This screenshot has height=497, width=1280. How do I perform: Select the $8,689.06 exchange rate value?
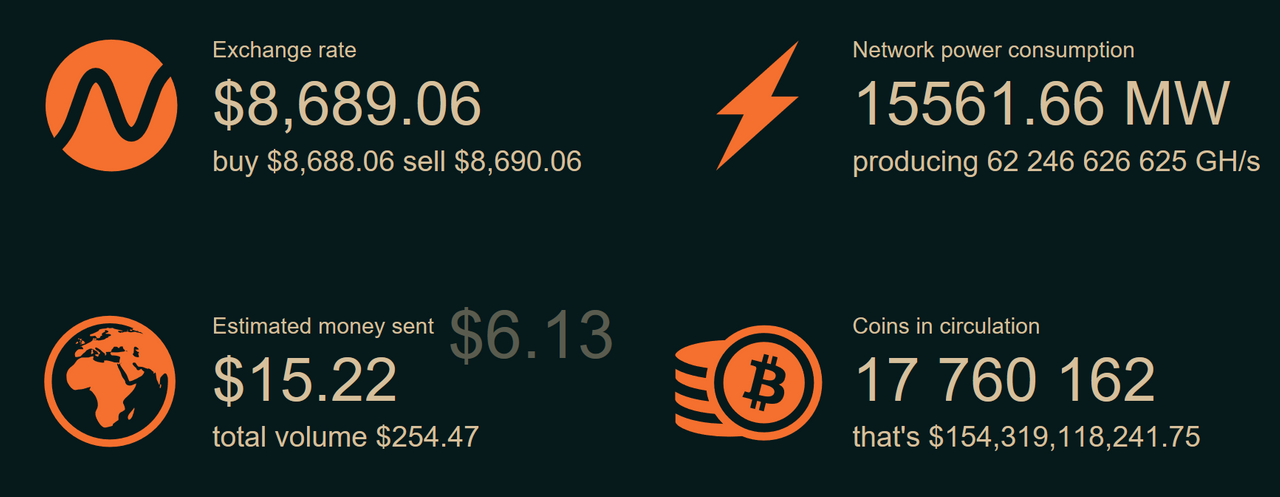point(348,104)
